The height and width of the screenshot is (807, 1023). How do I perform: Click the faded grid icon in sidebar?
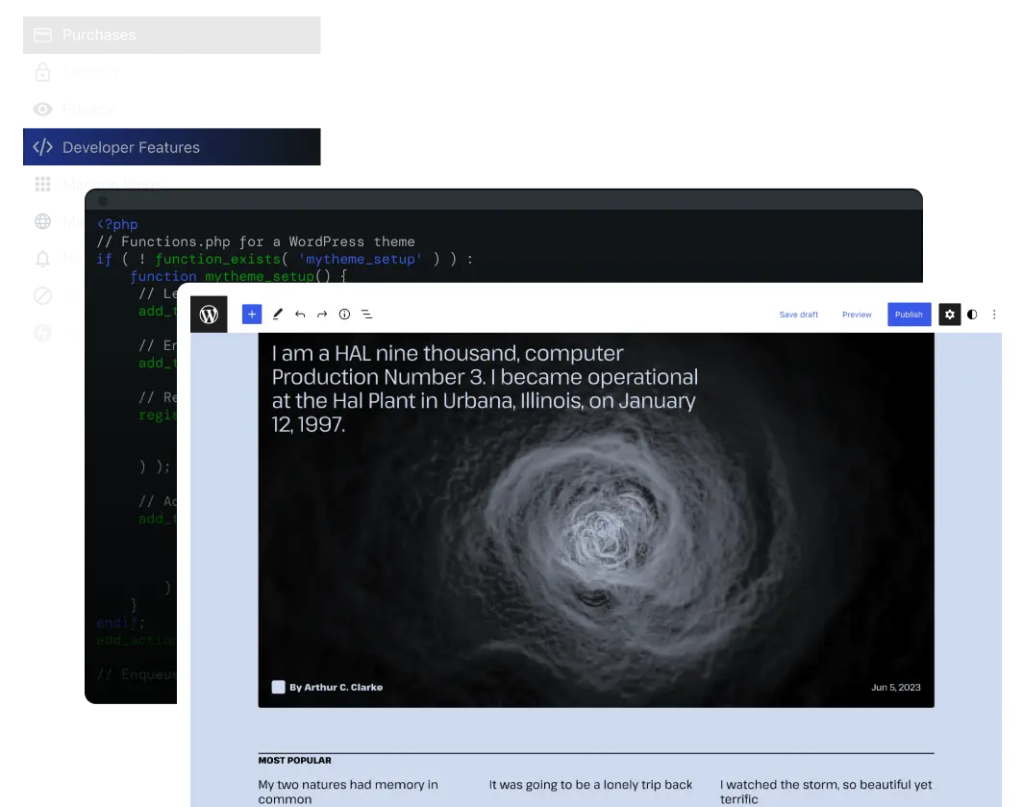tap(43, 185)
